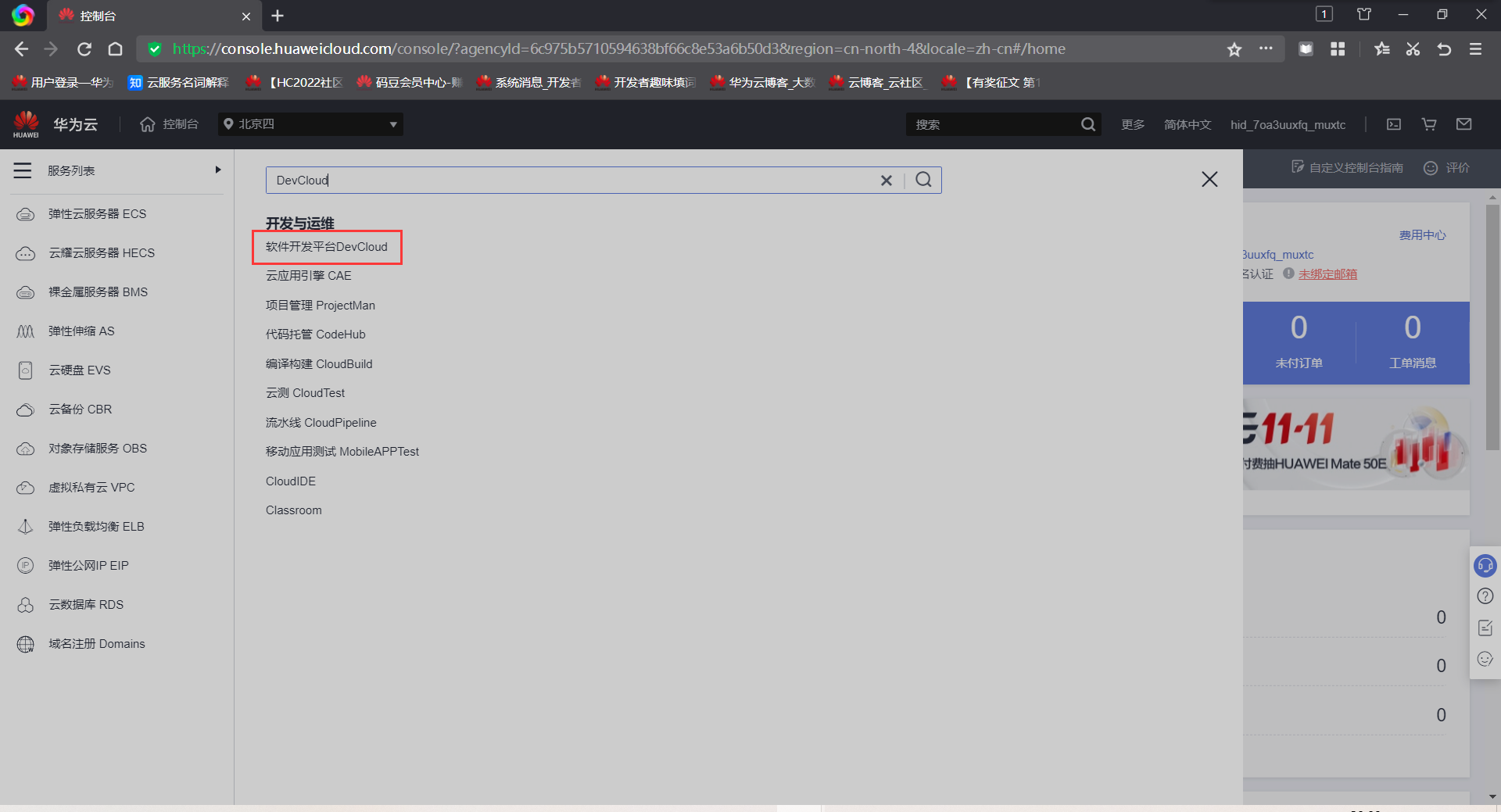The width and height of the screenshot is (1501, 812).
Task: Click 未付订单 count tile
Action: coord(1299,342)
